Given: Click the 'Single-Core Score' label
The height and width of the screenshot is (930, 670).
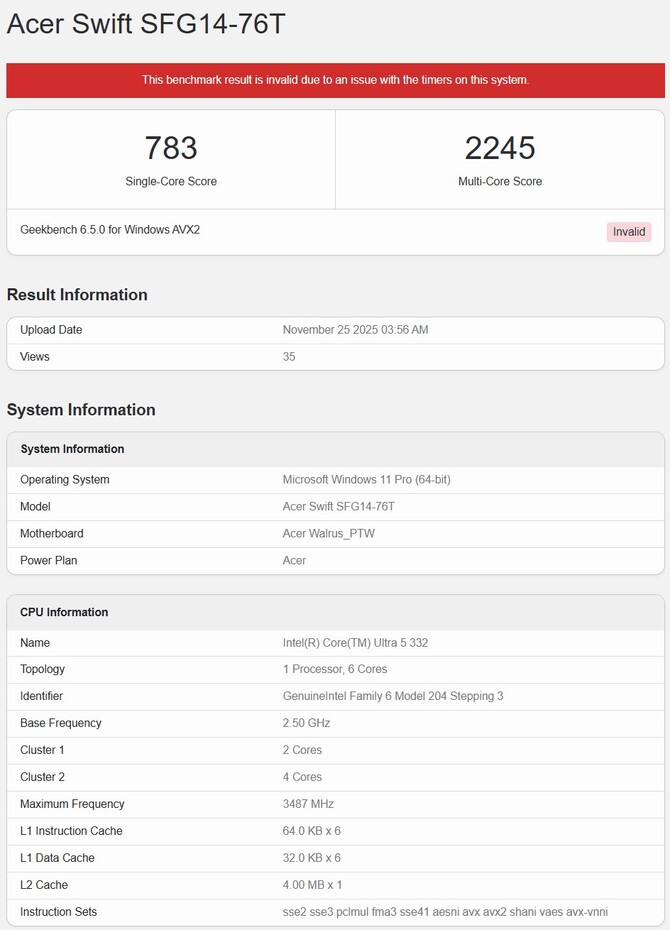Looking at the screenshot, I should [x=171, y=181].
